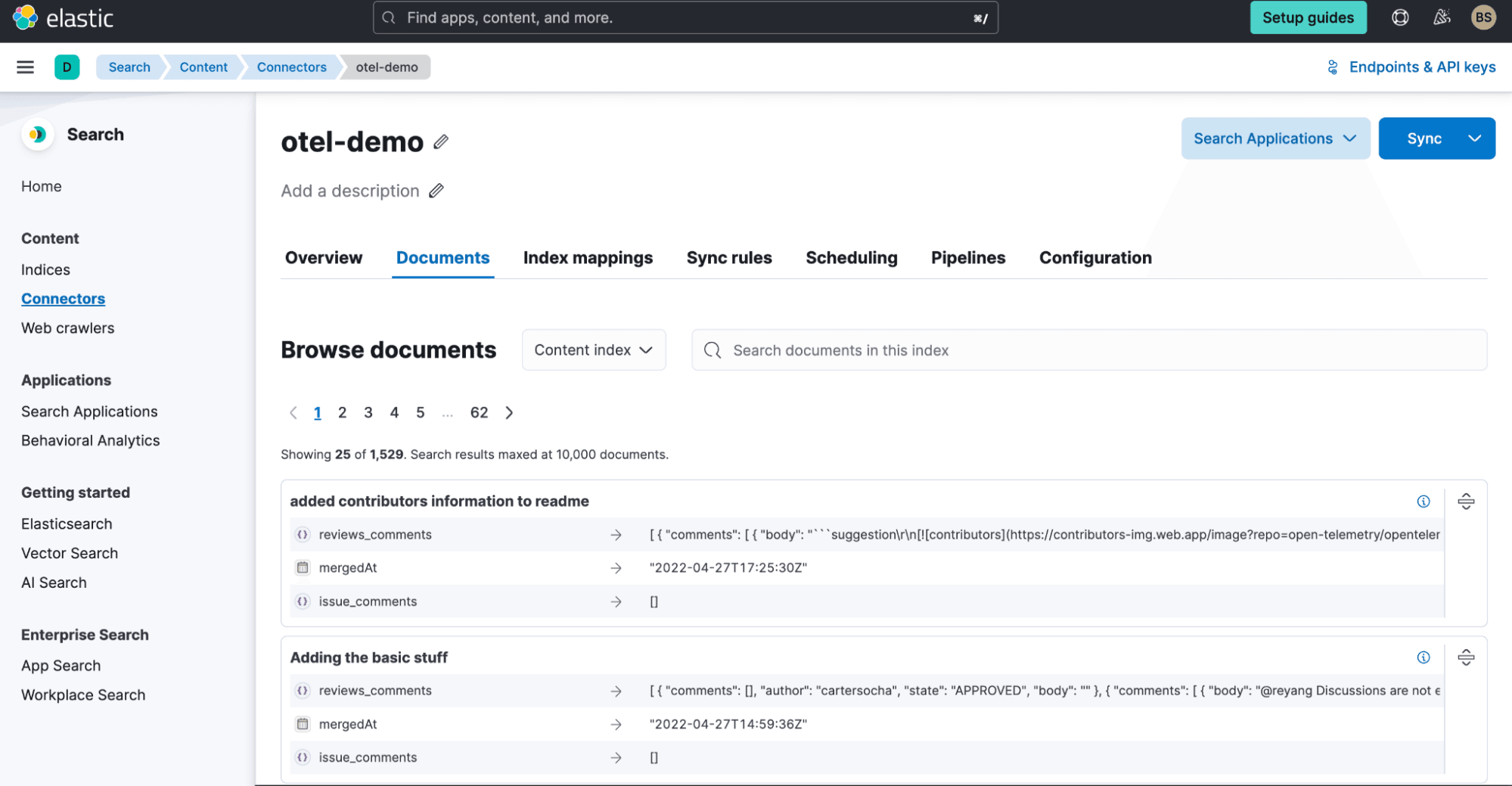
Task: Open the Content index dropdown
Action: pos(593,350)
